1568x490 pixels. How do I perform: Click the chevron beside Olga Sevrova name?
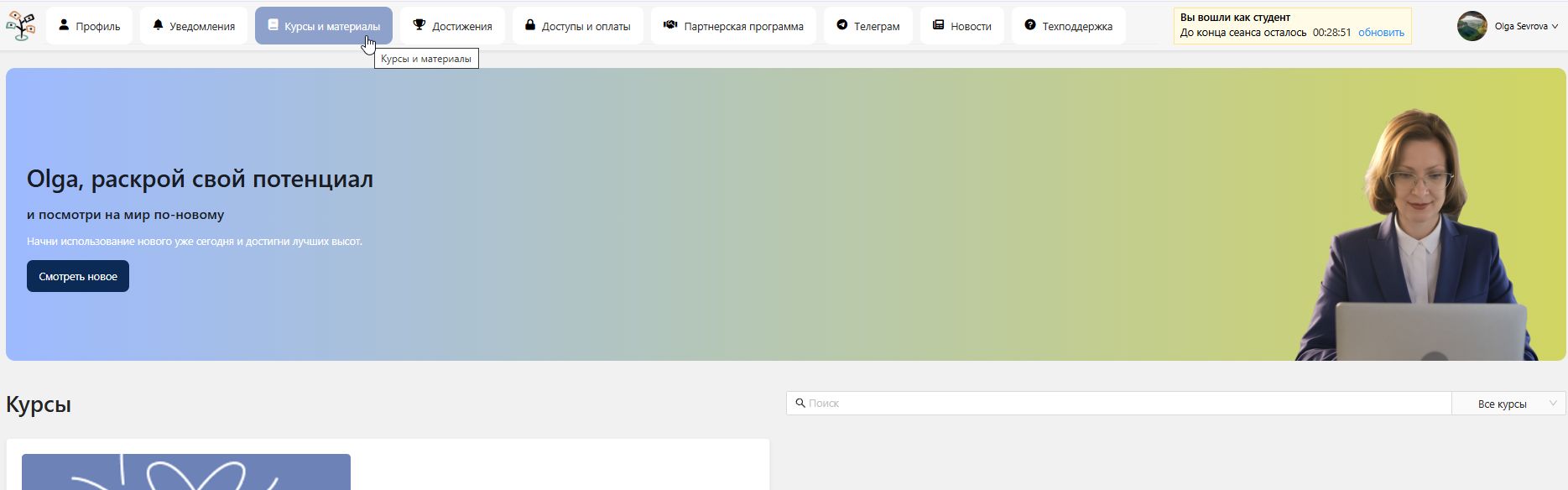point(1555,27)
